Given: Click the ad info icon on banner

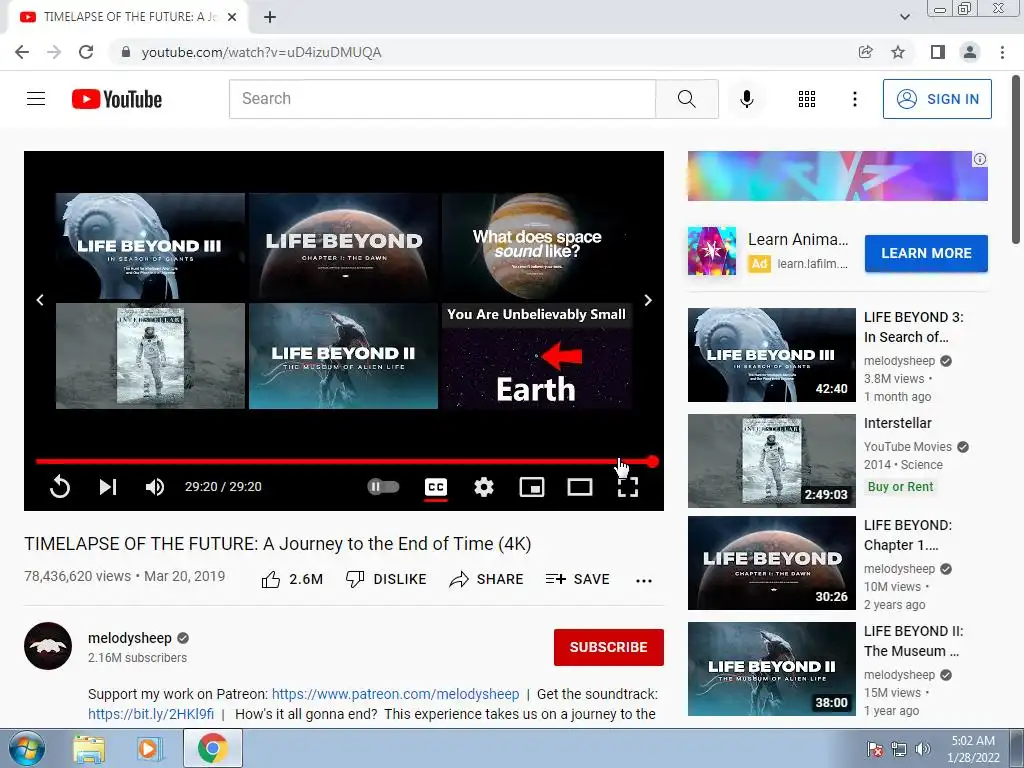Looking at the screenshot, I should (x=980, y=159).
